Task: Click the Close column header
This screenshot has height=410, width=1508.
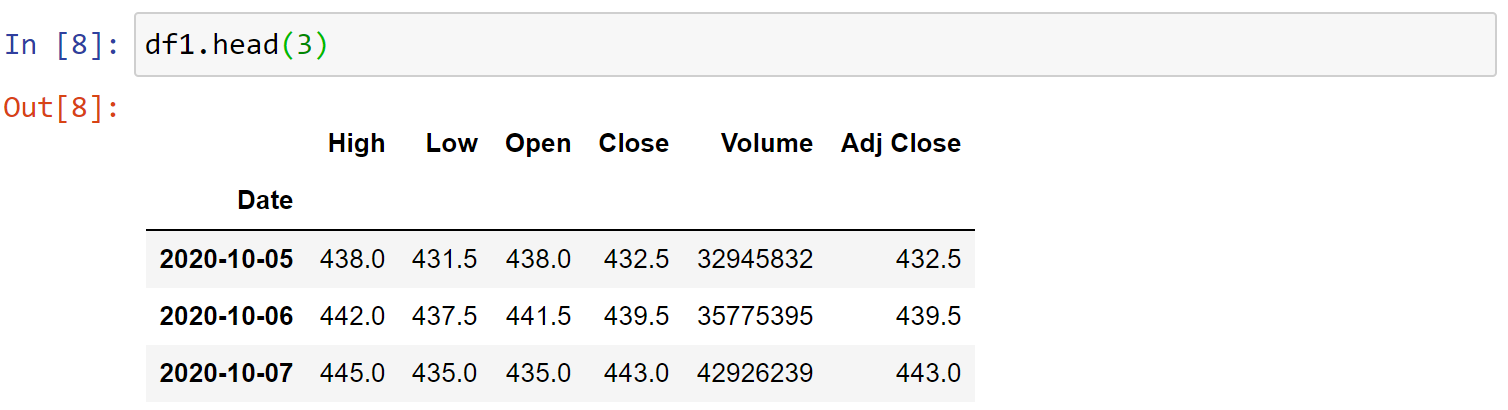Action: pos(634,144)
